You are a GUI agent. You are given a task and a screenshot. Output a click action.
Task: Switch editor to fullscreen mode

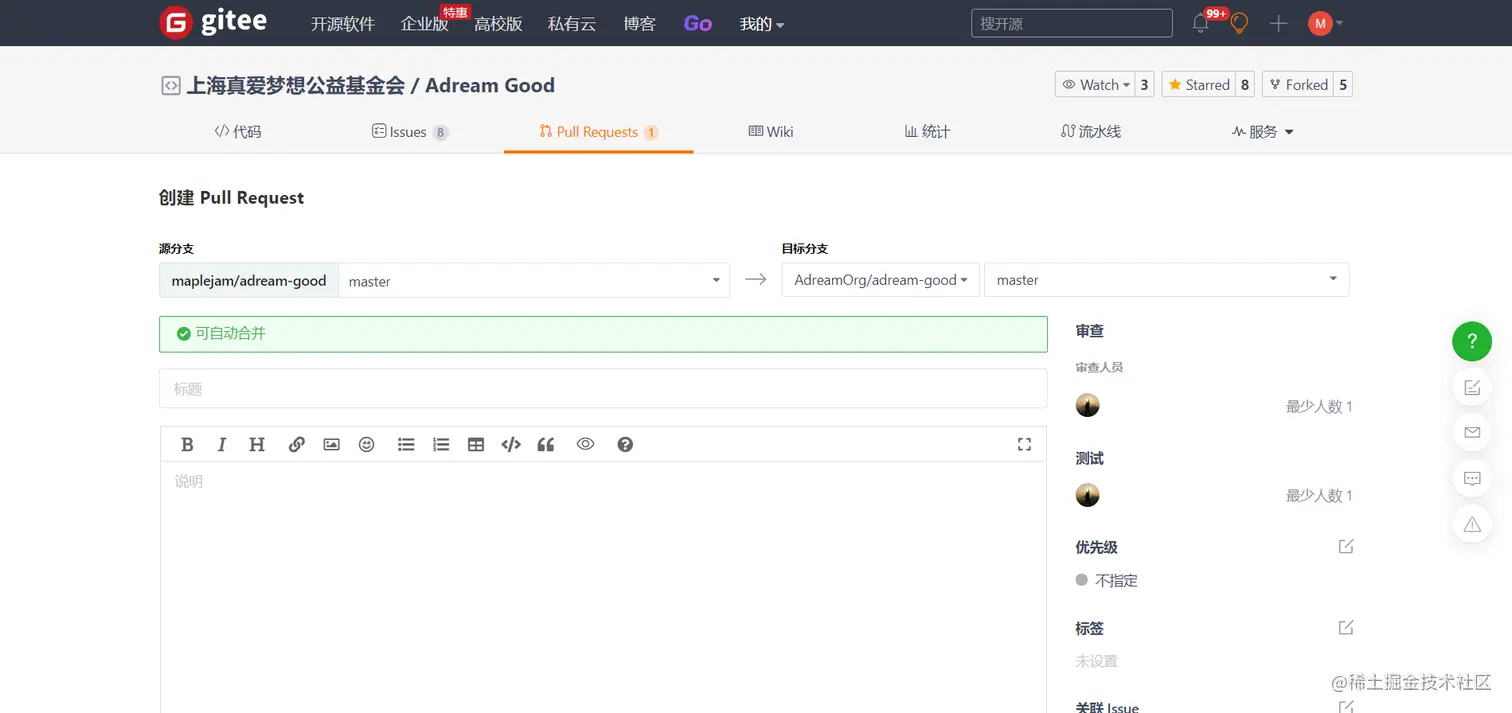(1024, 444)
